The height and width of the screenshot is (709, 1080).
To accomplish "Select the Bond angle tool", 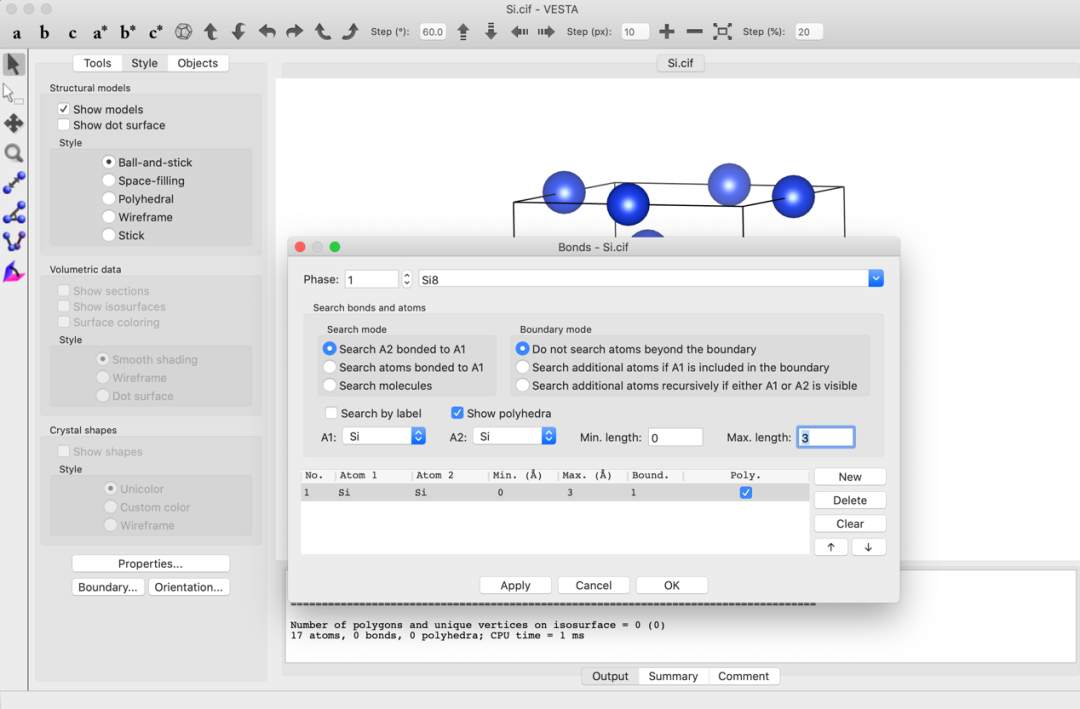I will (13, 212).
